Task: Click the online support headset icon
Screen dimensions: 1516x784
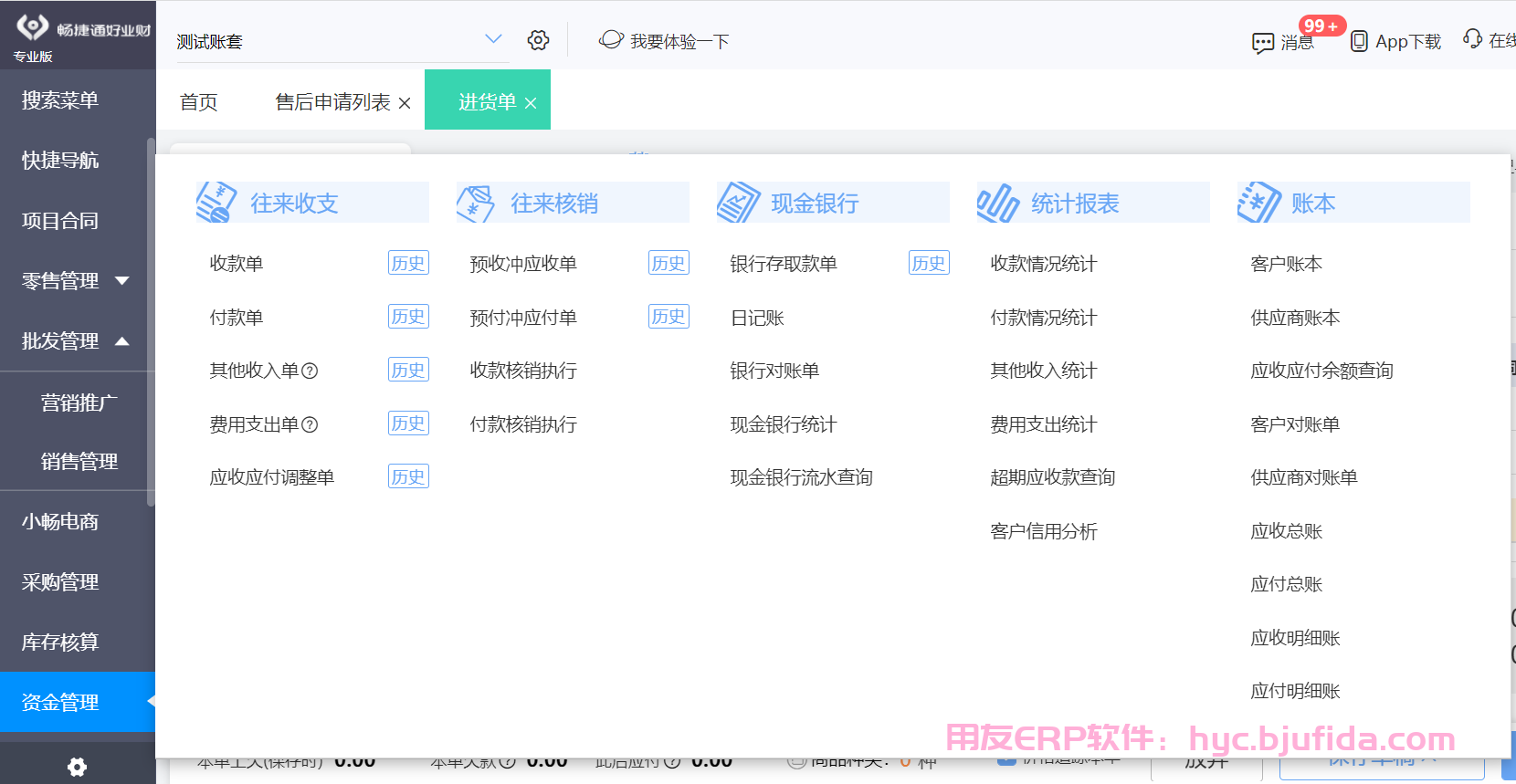Action: tap(1472, 38)
